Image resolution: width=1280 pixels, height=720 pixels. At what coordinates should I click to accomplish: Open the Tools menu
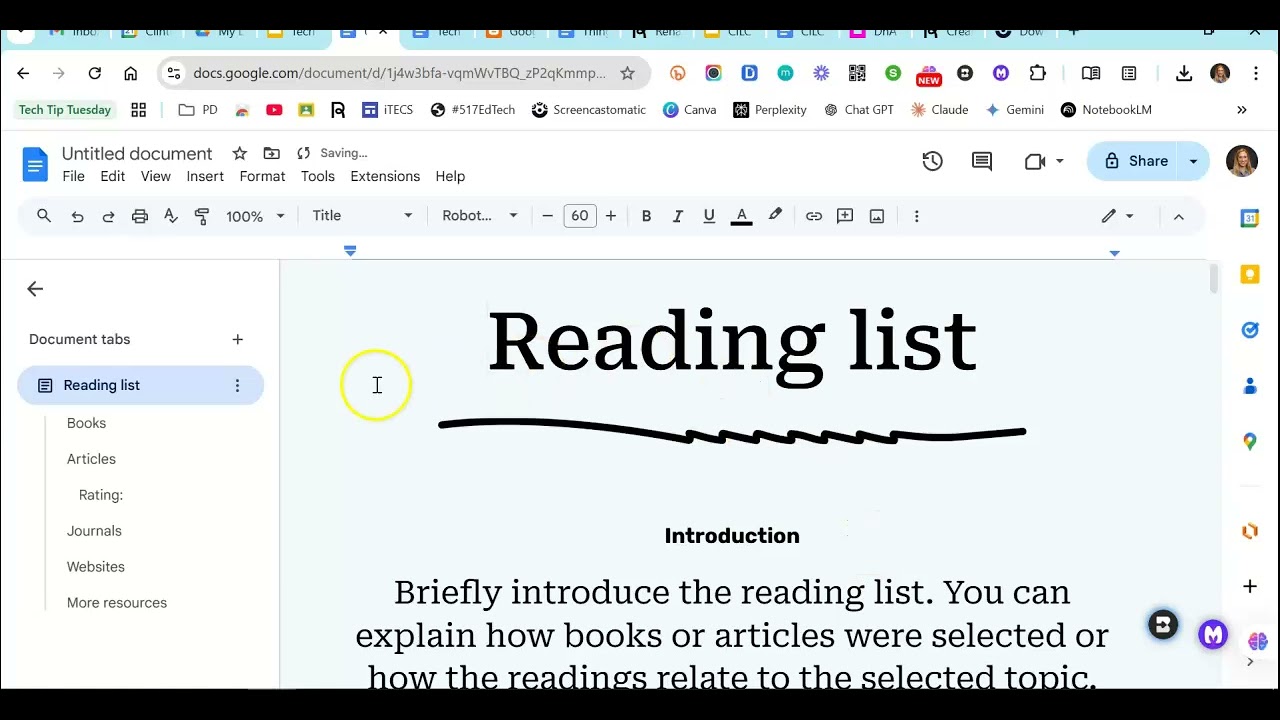318,176
